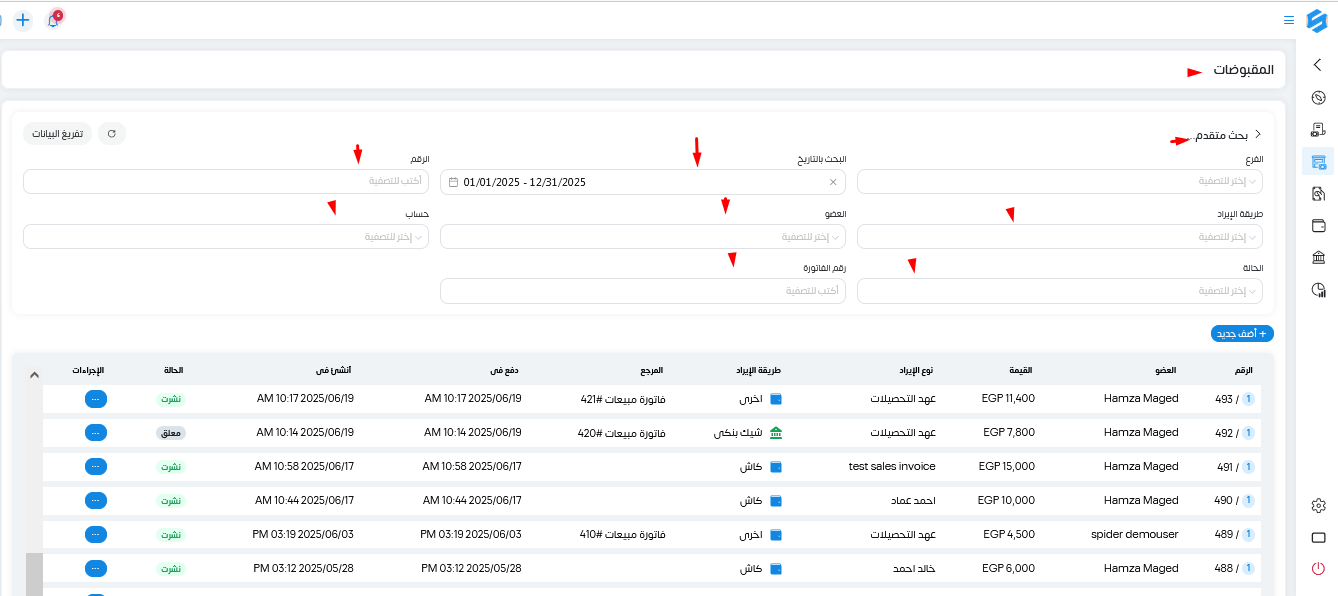
Task: Click the نشرت status badge in row 493
Action: pyautogui.click(x=171, y=399)
